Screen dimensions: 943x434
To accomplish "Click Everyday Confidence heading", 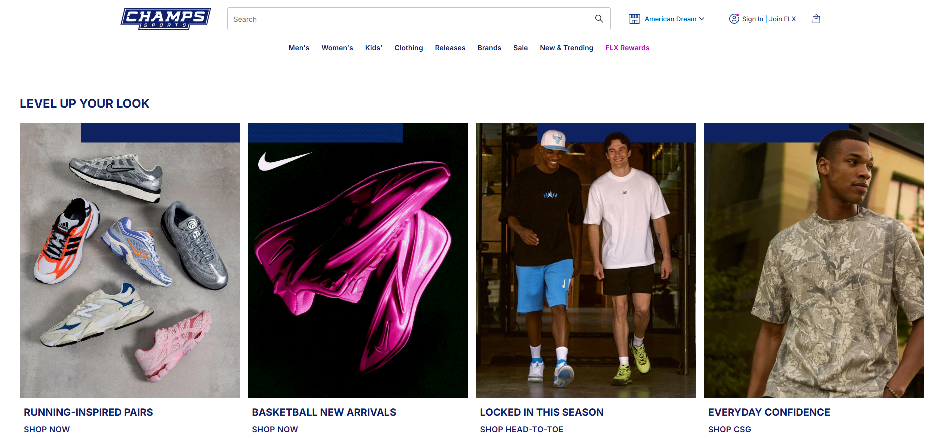I will point(769,412).
